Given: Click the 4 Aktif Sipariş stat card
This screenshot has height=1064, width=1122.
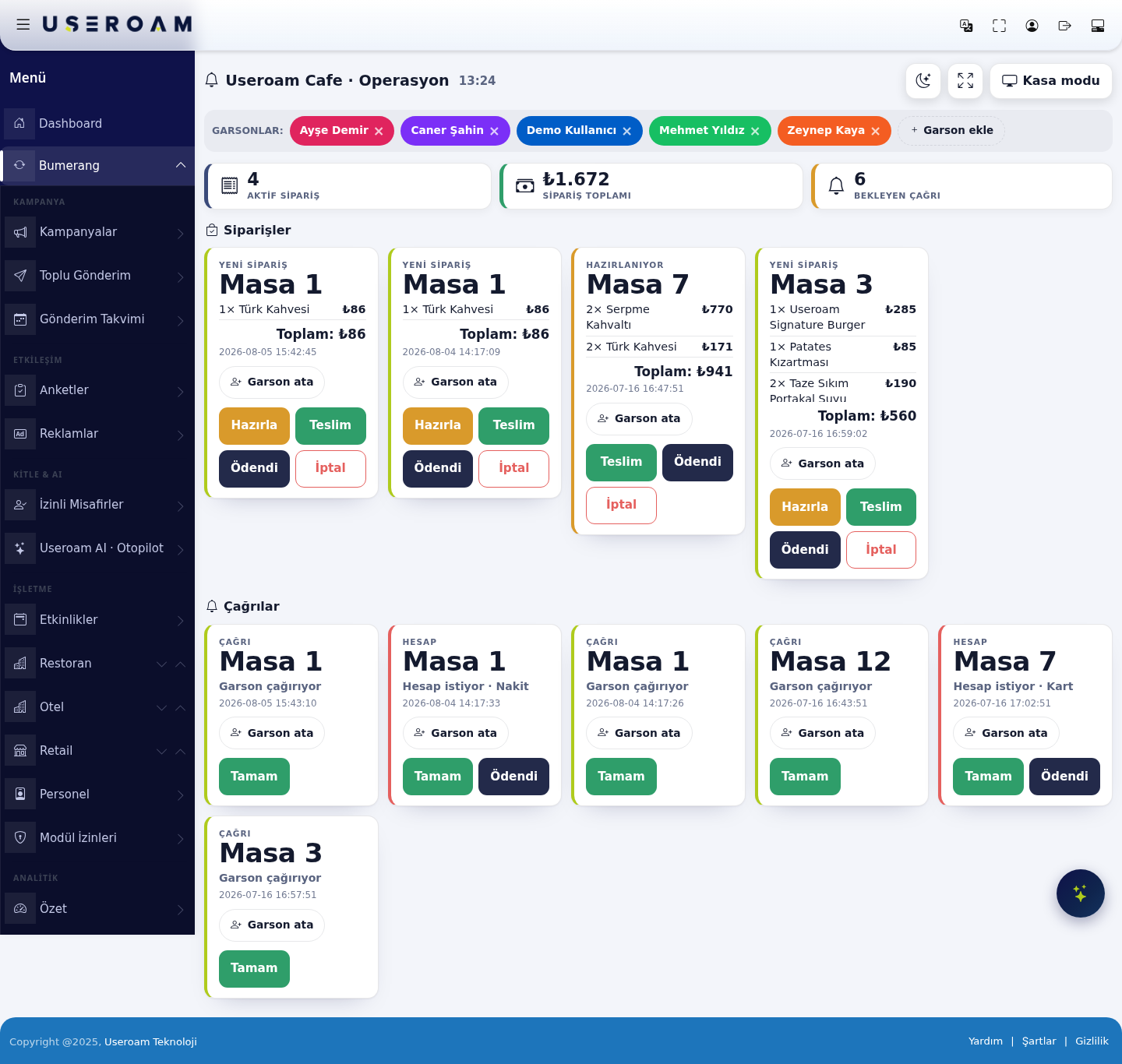Looking at the screenshot, I should (348, 186).
